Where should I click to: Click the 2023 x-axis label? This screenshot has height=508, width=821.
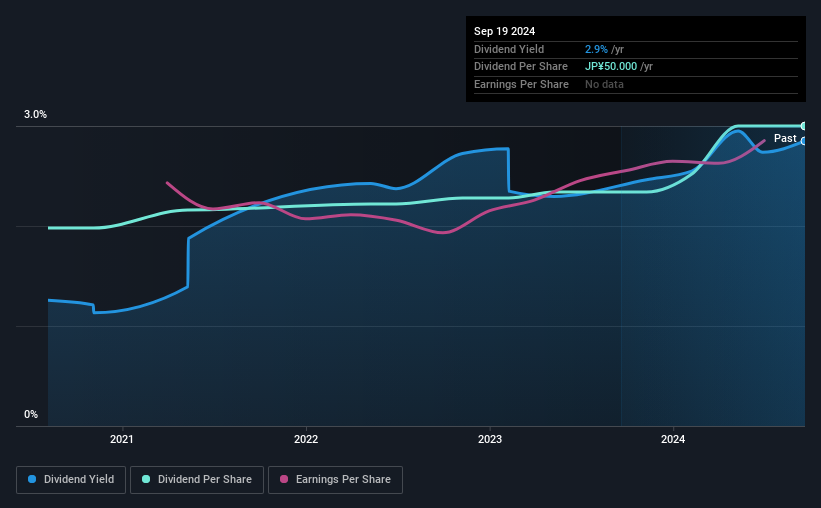point(490,439)
